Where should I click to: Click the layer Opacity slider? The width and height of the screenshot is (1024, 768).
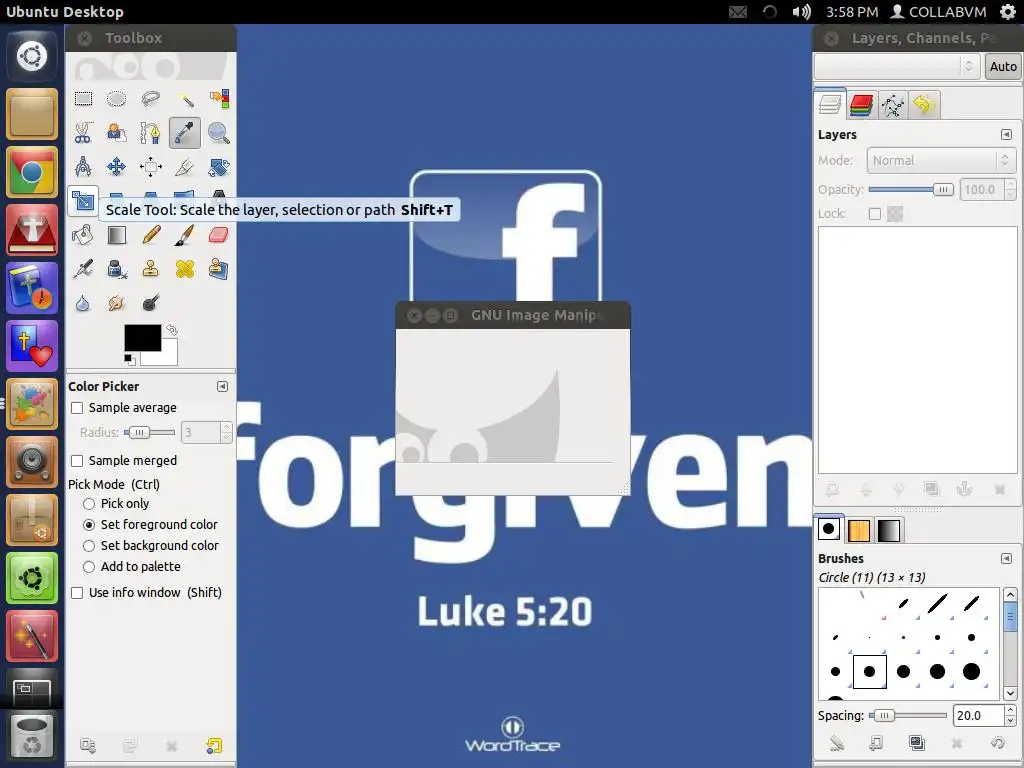pyautogui.click(x=911, y=189)
